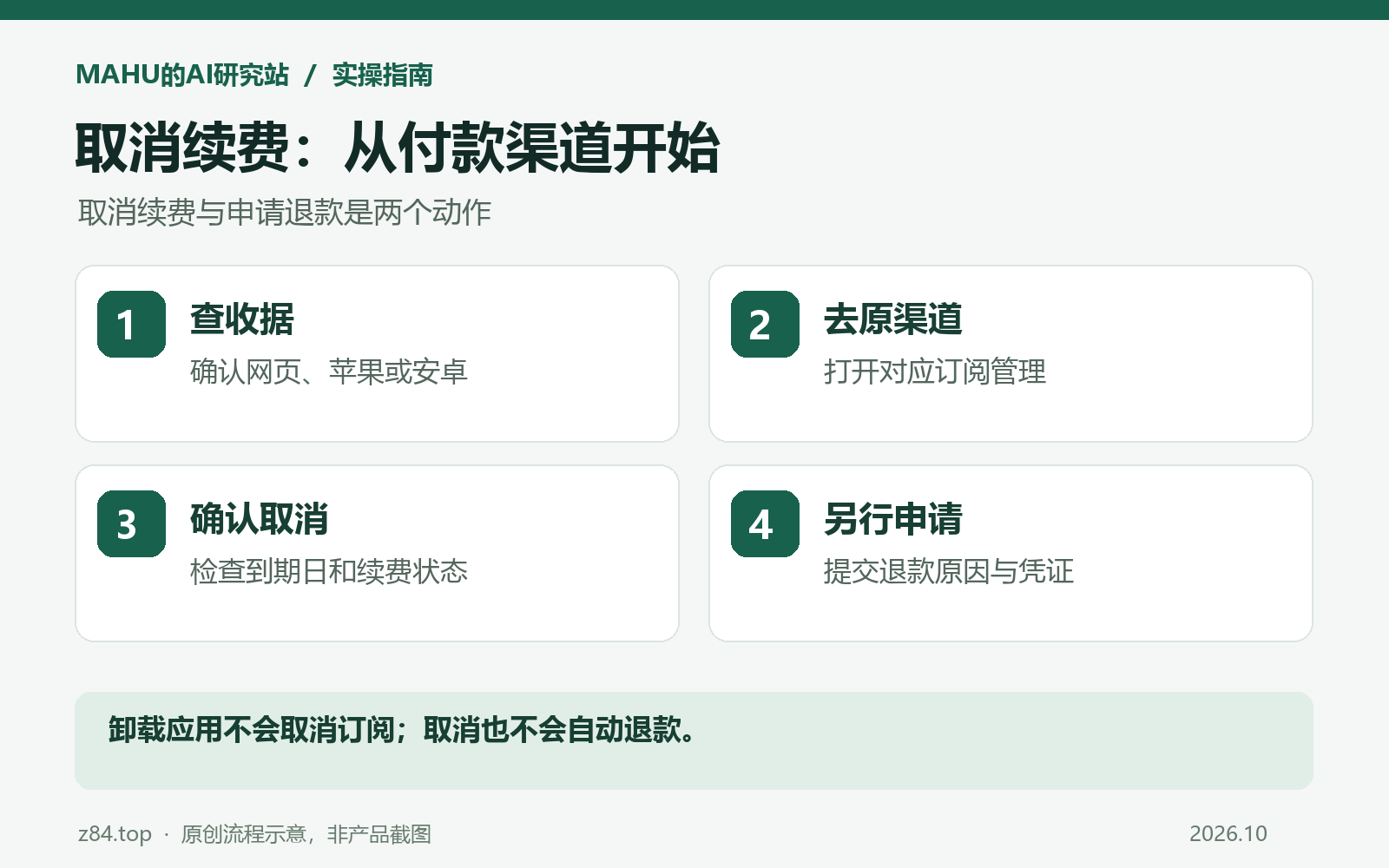Click the text '确认网页、苹果或安卓'

329,372
